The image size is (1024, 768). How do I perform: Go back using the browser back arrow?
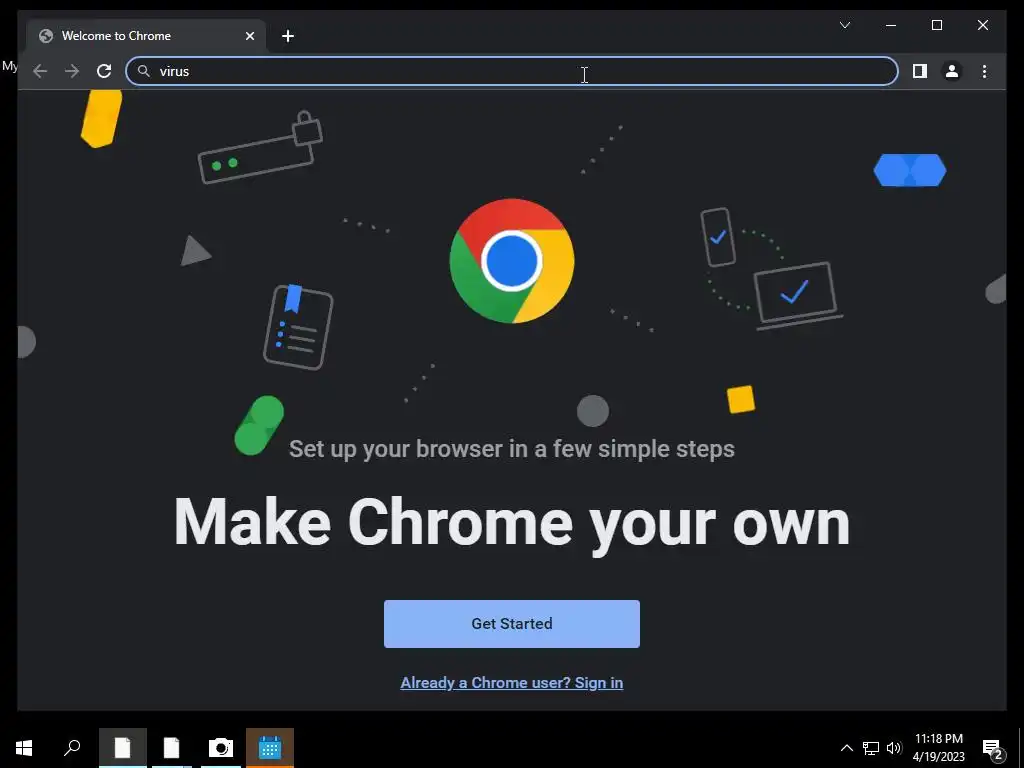[40, 71]
